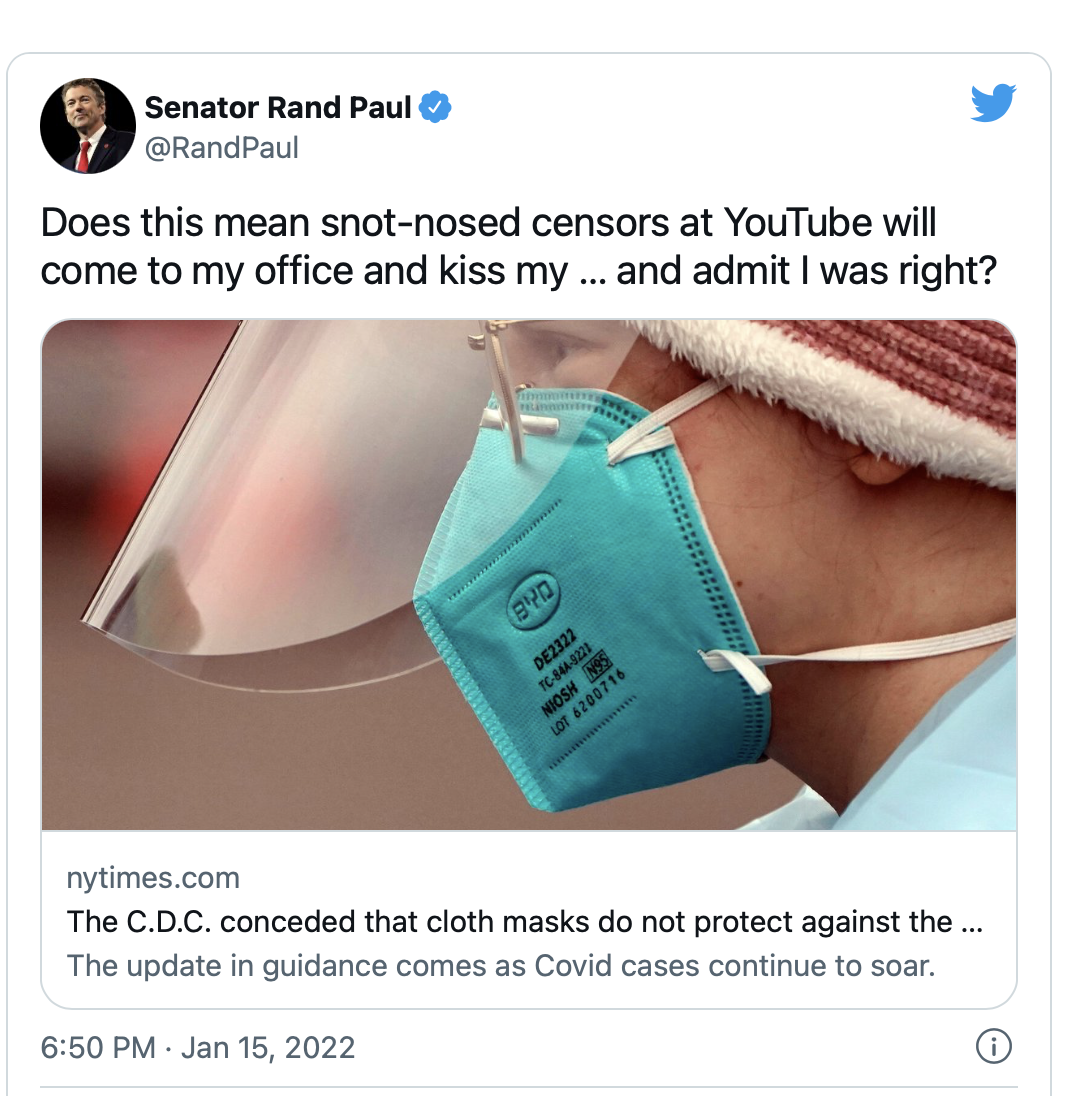This screenshot has height=1096, width=1072.
Task: Open the Senator Rand Paul display name
Action: tap(277, 108)
